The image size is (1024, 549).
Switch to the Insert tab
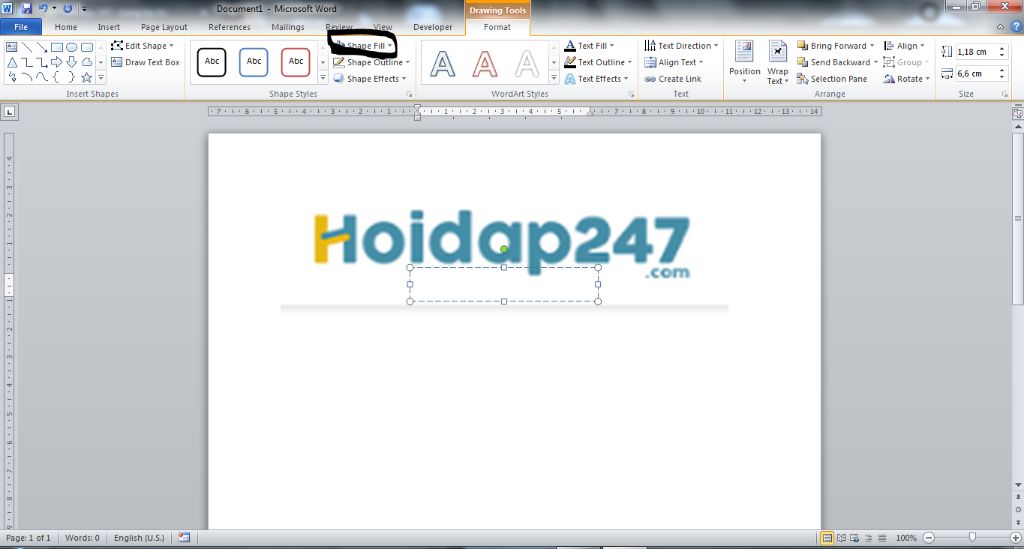click(108, 27)
